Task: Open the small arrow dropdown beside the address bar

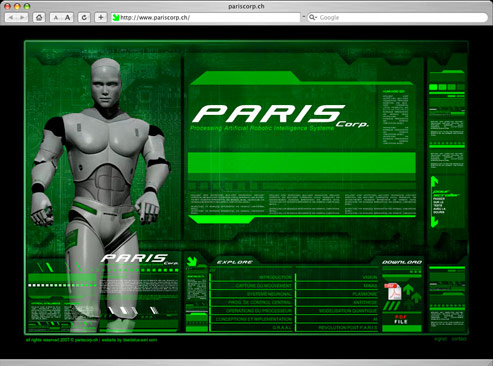Action: (x=304, y=17)
